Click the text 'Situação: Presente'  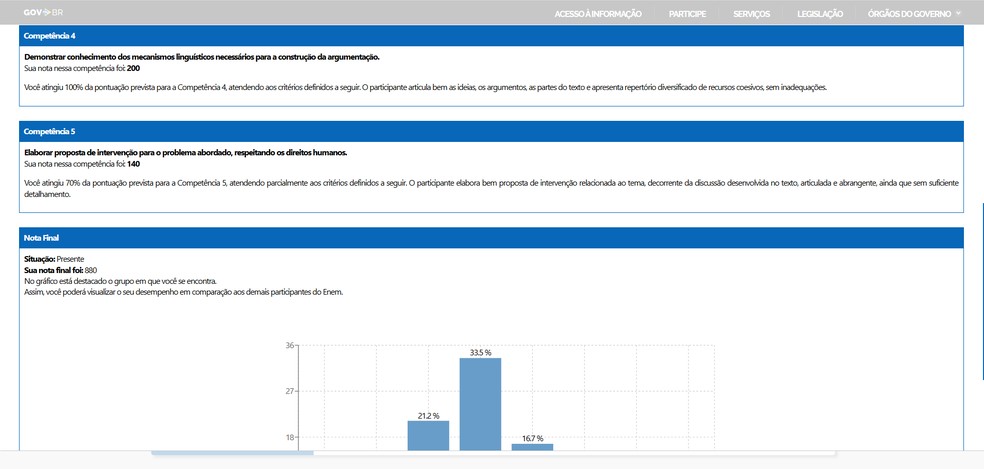pyautogui.click(x=54, y=259)
